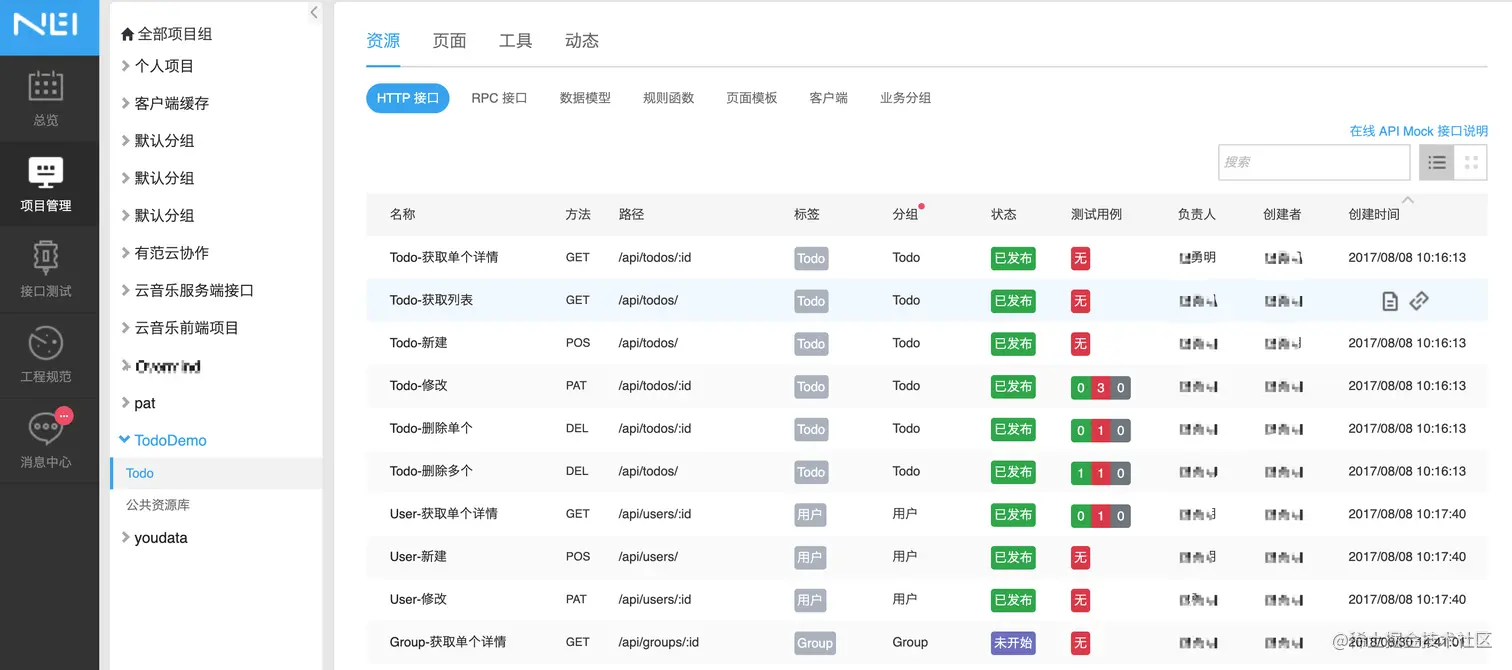Open the User-新建 interface

tap(418, 557)
